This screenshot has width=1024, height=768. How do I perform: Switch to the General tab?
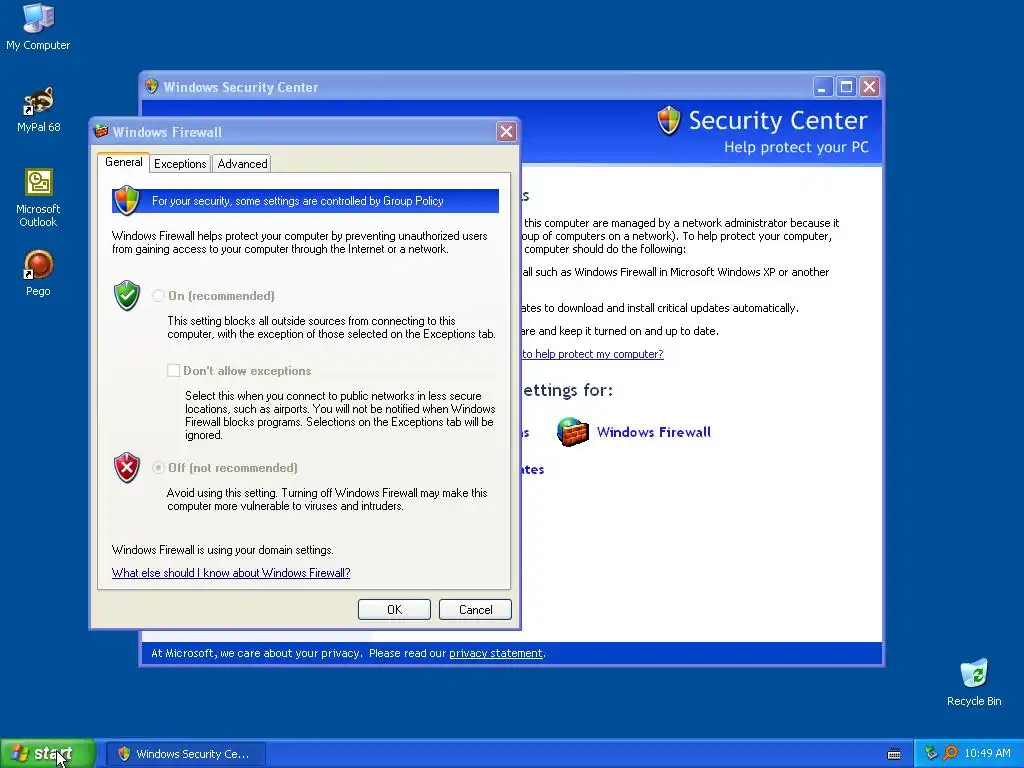(x=123, y=162)
